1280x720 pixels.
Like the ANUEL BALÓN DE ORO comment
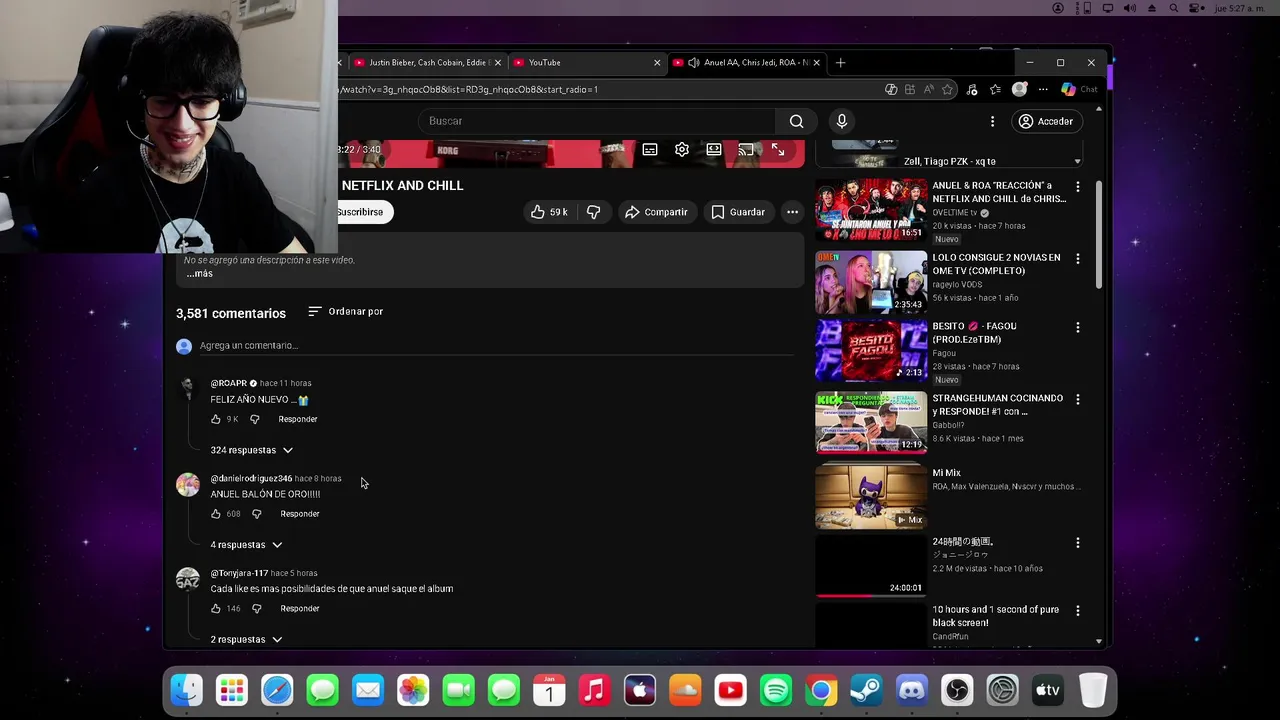tap(216, 514)
